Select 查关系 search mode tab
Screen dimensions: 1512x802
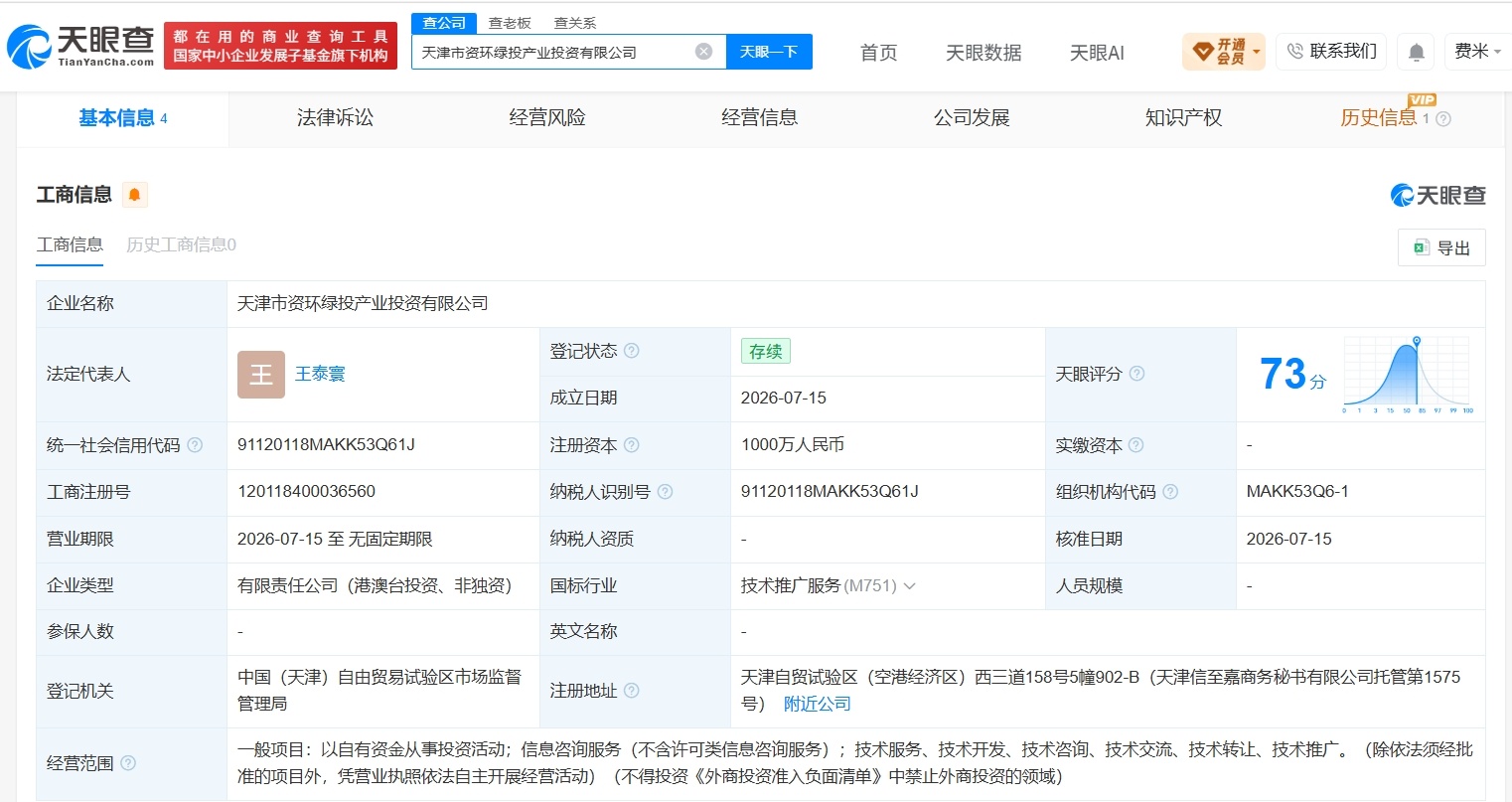point(575,23)
